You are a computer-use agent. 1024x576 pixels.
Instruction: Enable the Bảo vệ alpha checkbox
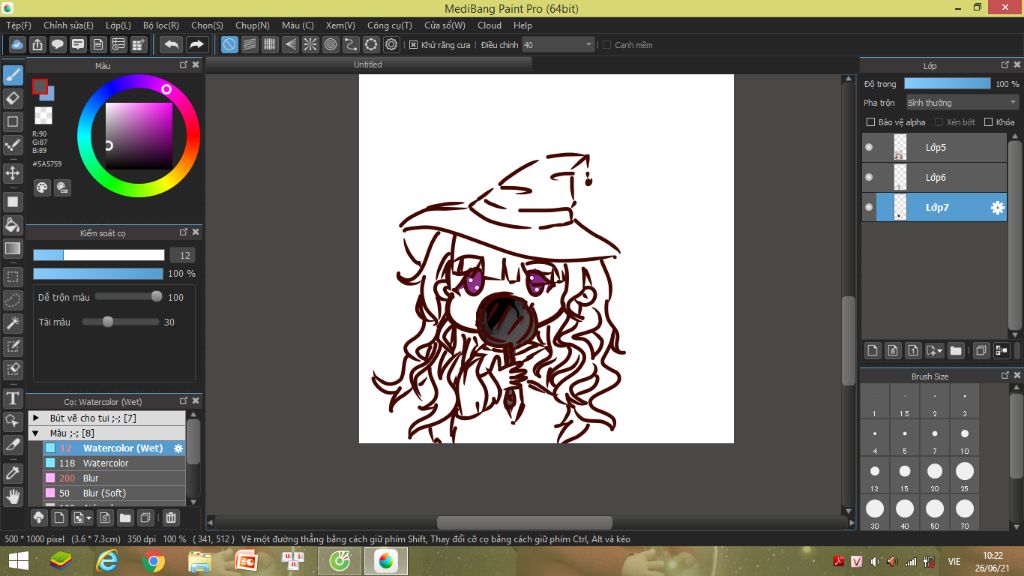coord(871,122)
